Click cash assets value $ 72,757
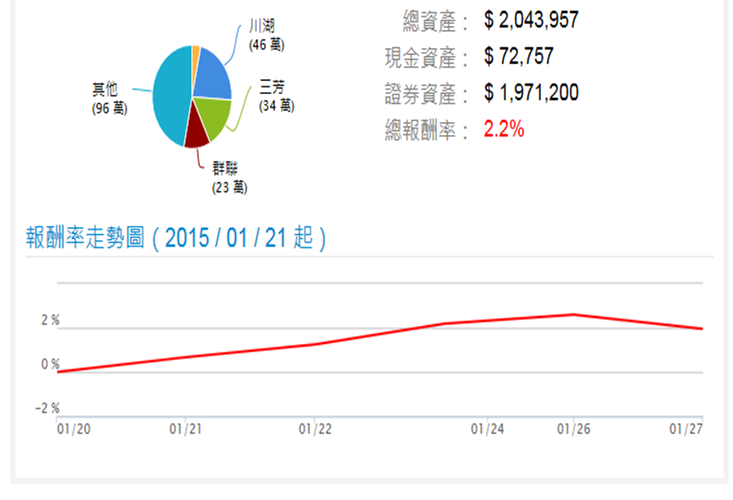 tap(519, 57)
